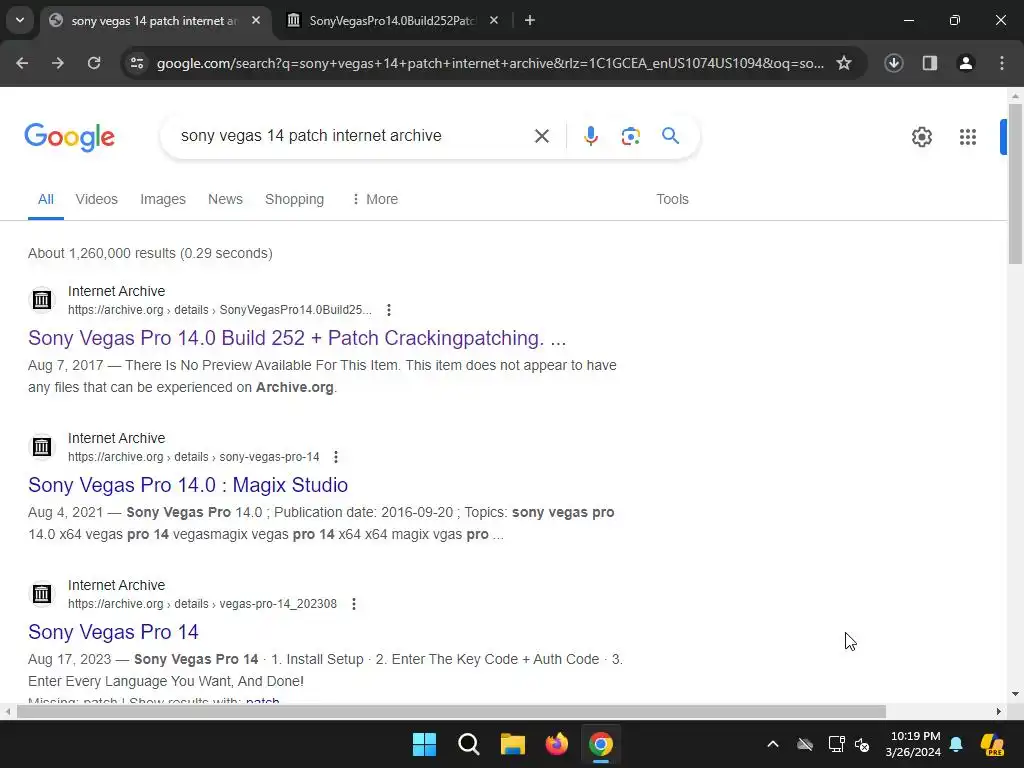
Task: Open search Tools options
Action: pos(672,199)
